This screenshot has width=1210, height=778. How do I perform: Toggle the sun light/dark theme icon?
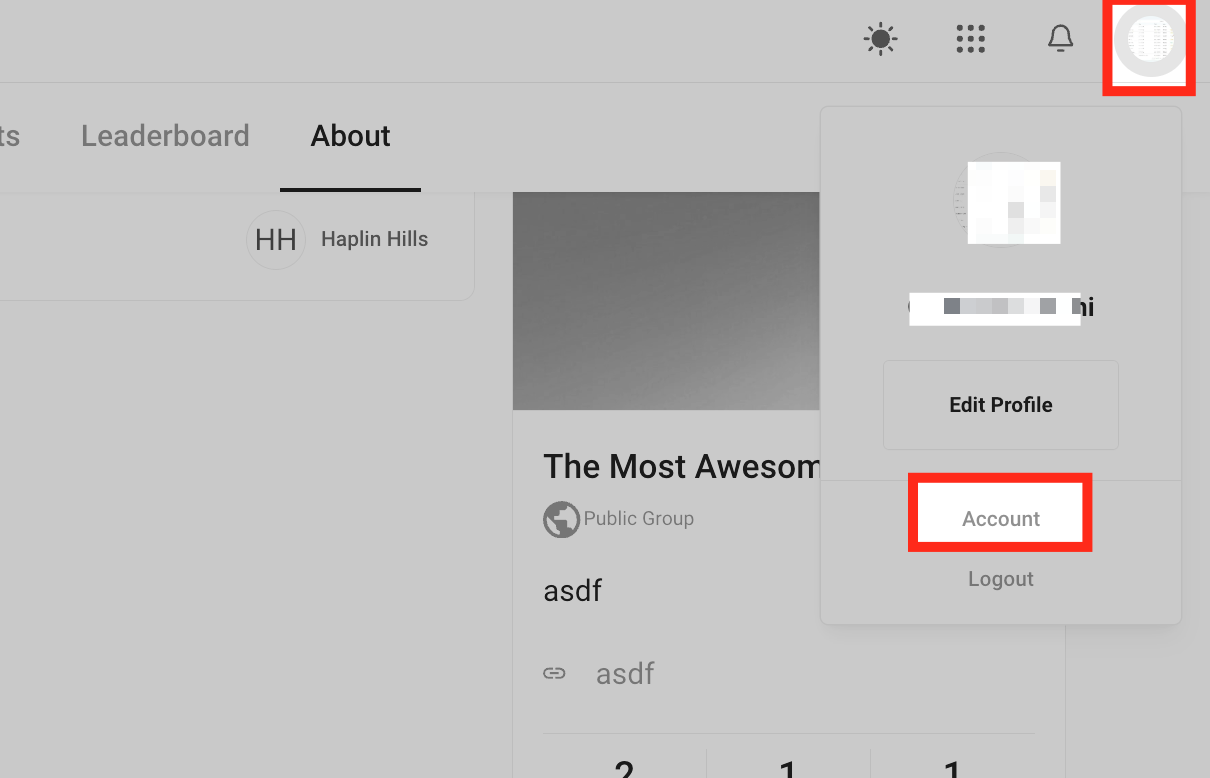880,40
